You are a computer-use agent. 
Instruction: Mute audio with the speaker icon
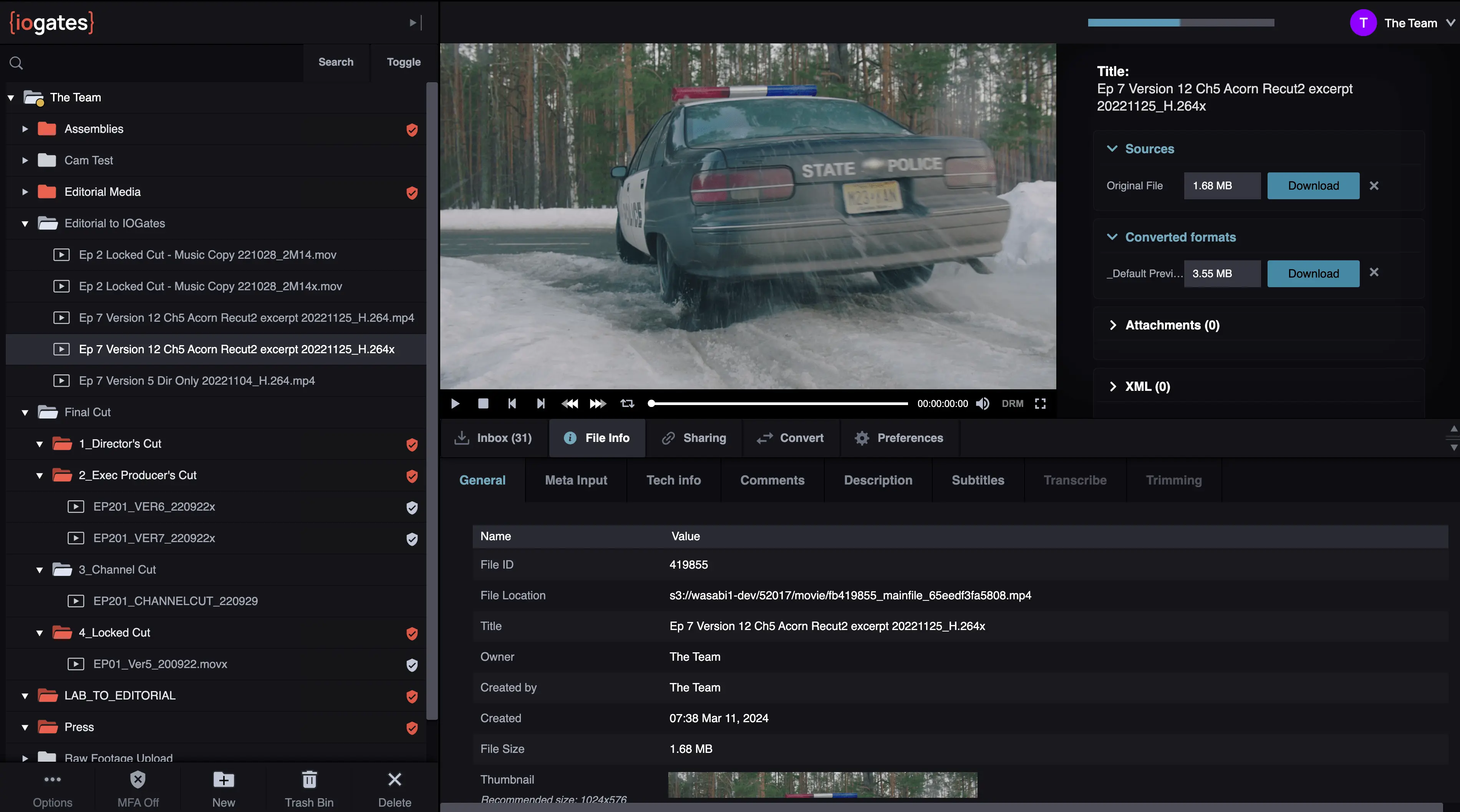point(982,404)
